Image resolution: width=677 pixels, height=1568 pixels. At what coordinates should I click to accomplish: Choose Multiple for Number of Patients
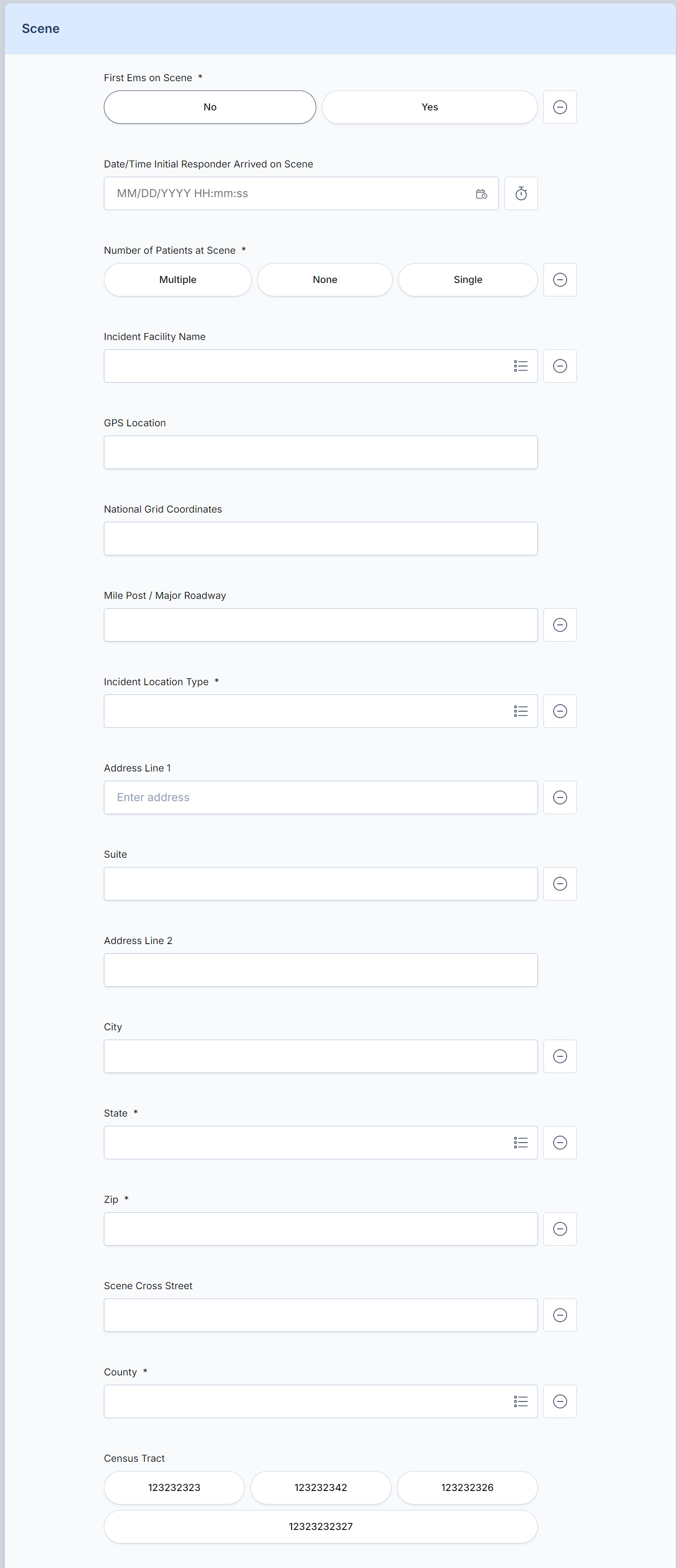[178, 279]
